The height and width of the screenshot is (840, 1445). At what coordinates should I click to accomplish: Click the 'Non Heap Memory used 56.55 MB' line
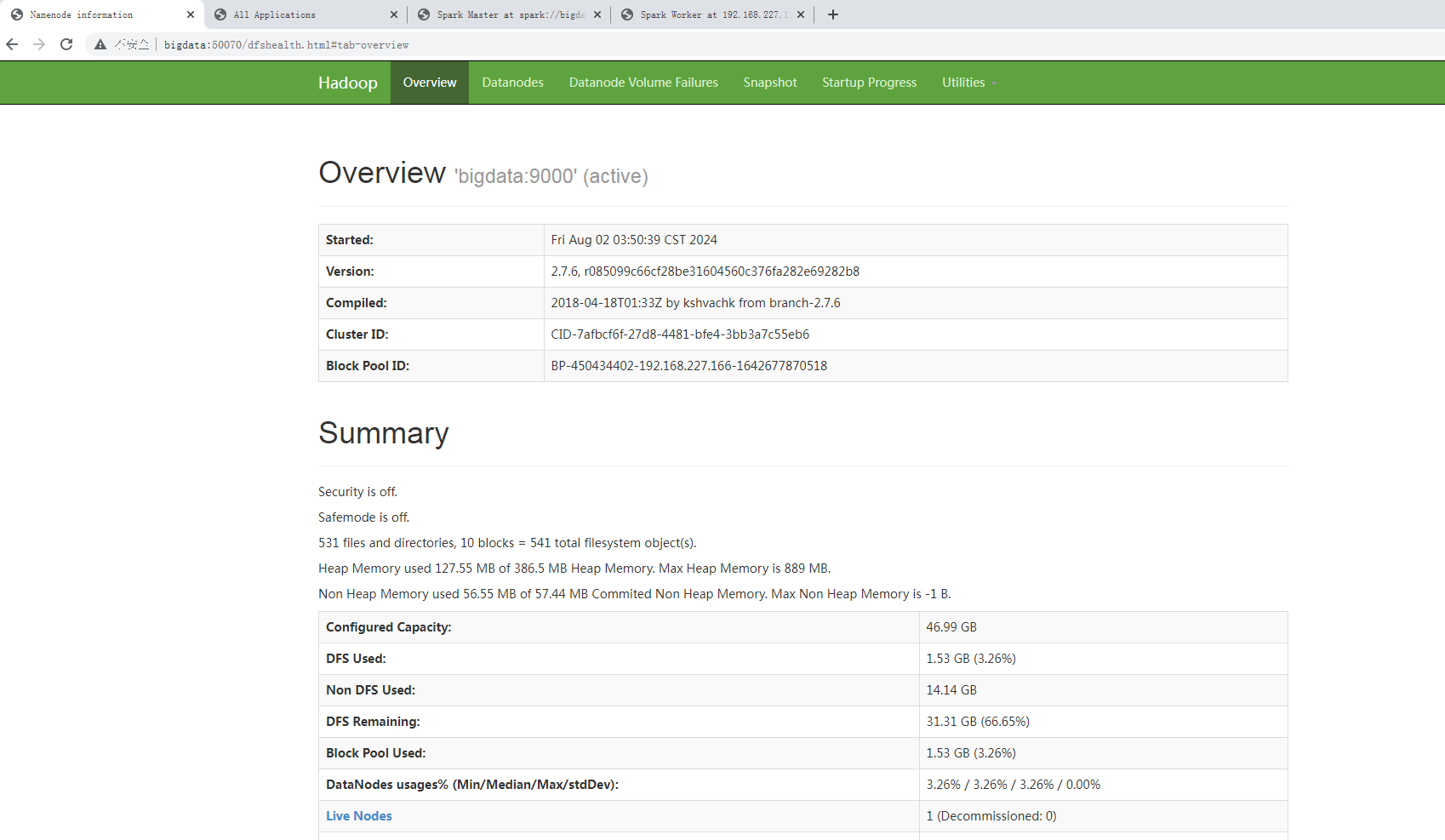[635, 594]
